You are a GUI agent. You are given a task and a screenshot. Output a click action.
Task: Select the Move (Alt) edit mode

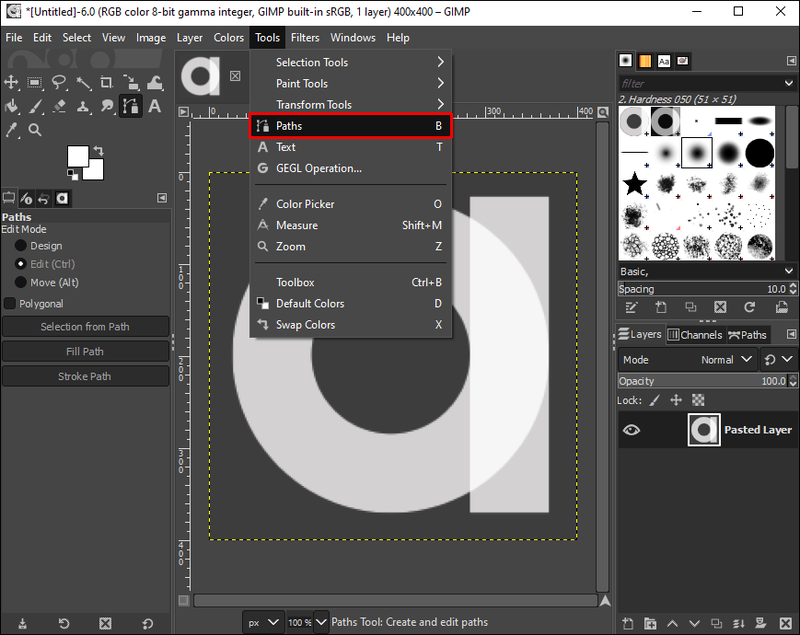point(21,283)
